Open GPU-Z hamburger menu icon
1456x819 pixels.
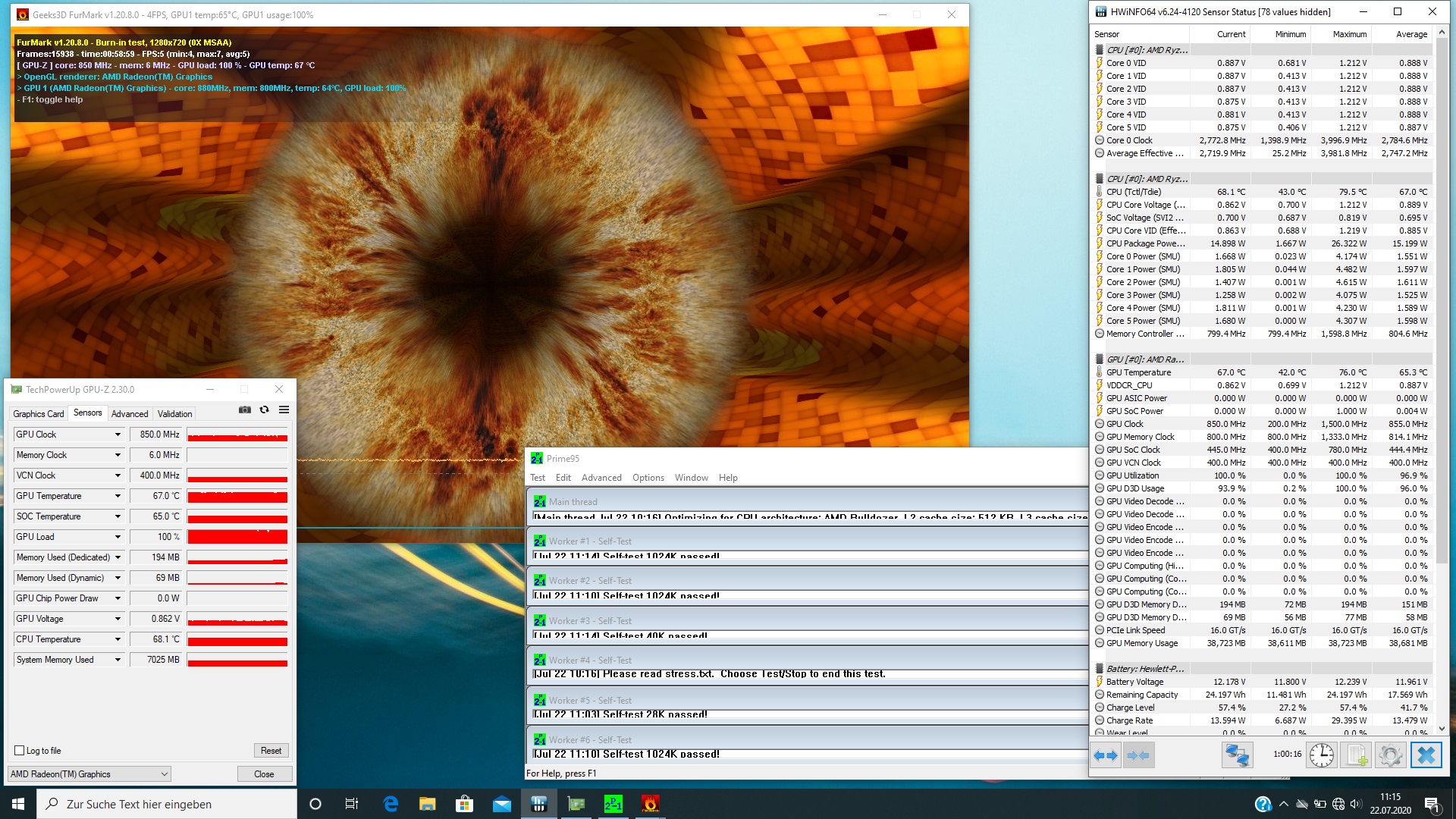pyautogui.click(x=284, y=409)
